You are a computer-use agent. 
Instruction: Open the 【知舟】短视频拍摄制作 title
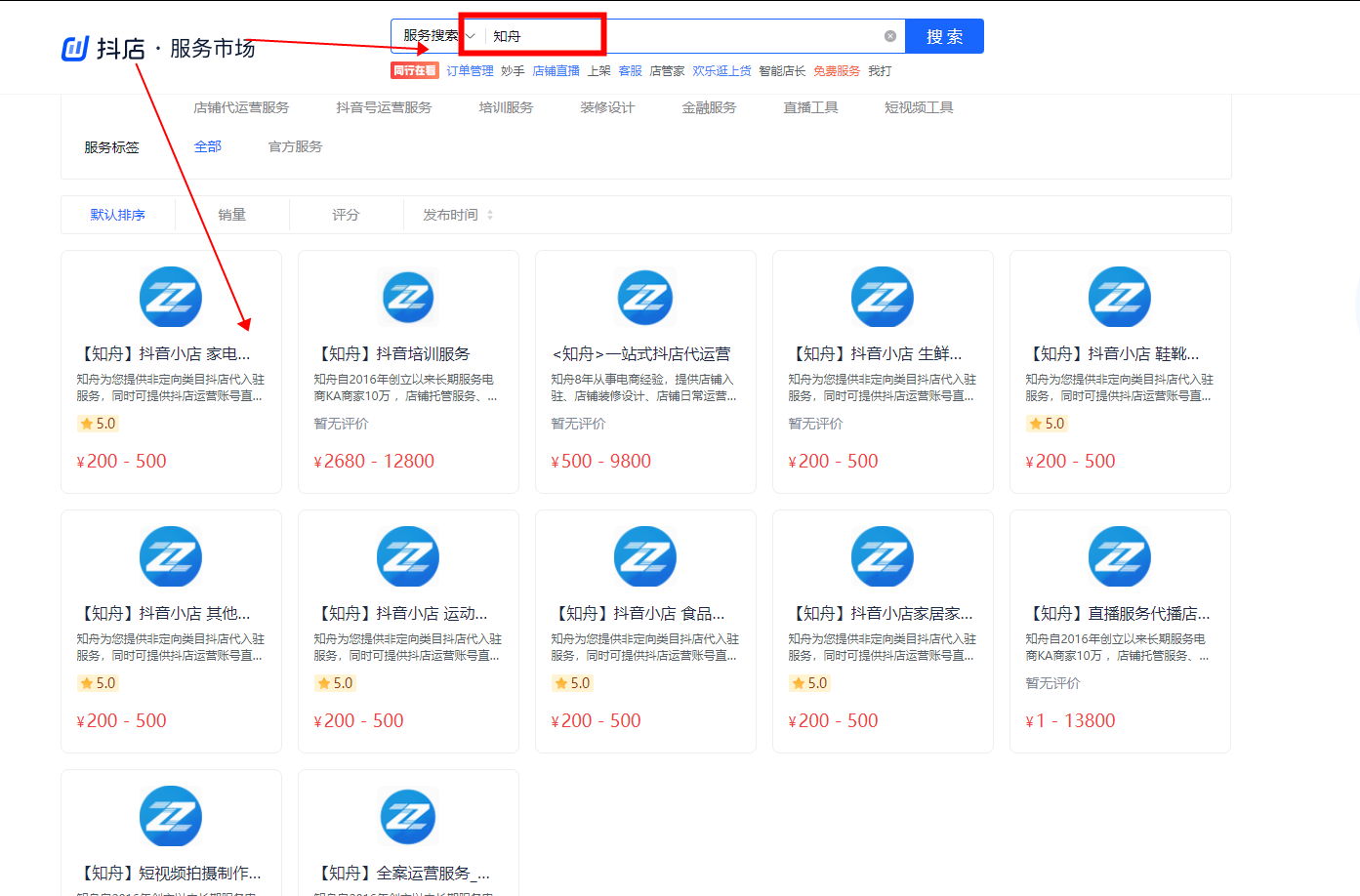pos(170,874)
